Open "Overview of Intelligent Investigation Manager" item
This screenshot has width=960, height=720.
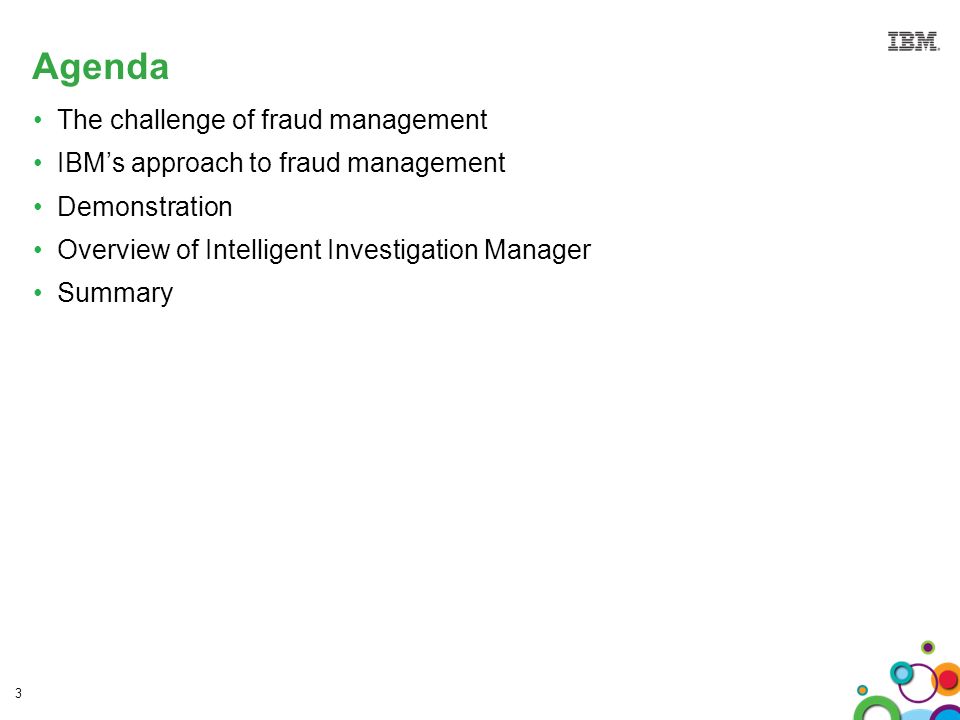point(324,250)
